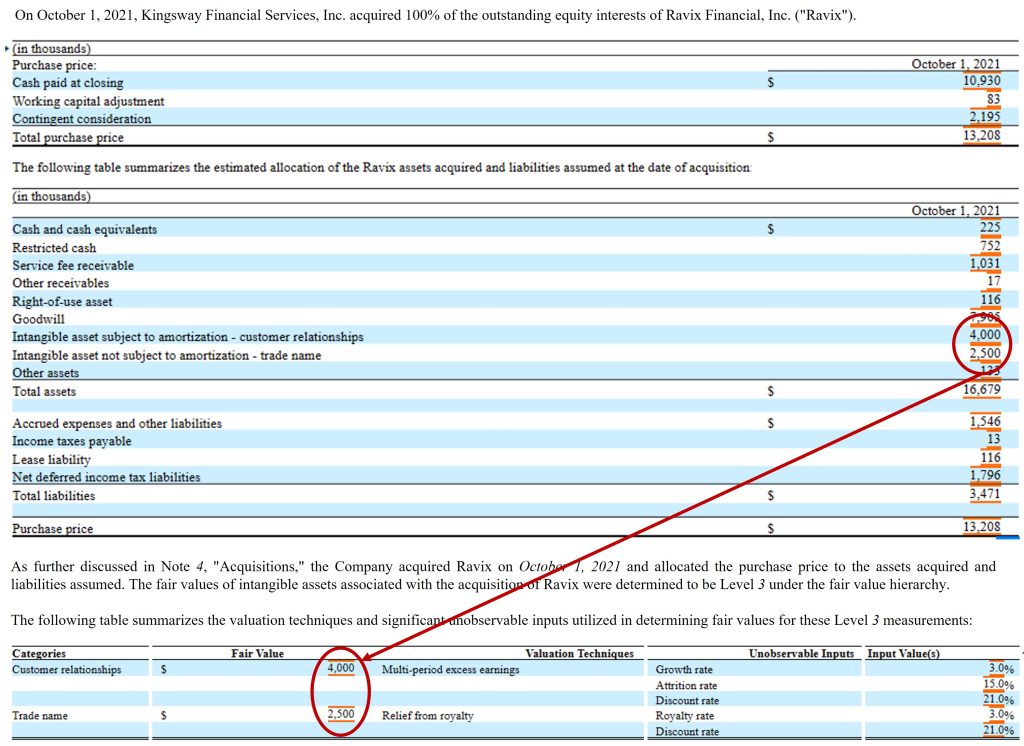
Task: Click "October 1, 2021" header above Cash and cash equivalents
Action: click(955, 210)
